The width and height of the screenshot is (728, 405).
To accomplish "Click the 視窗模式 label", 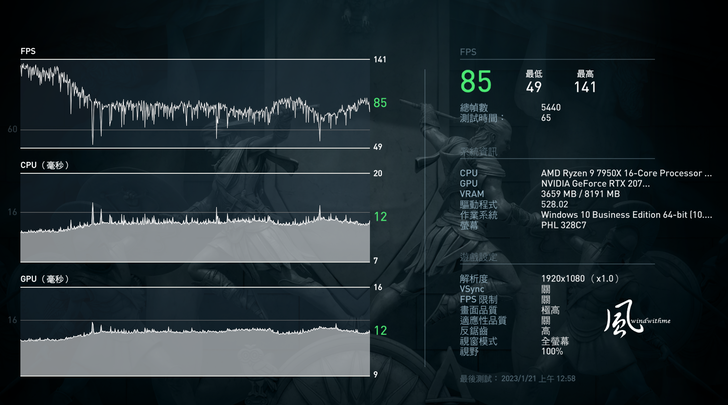I will point(478,341).
